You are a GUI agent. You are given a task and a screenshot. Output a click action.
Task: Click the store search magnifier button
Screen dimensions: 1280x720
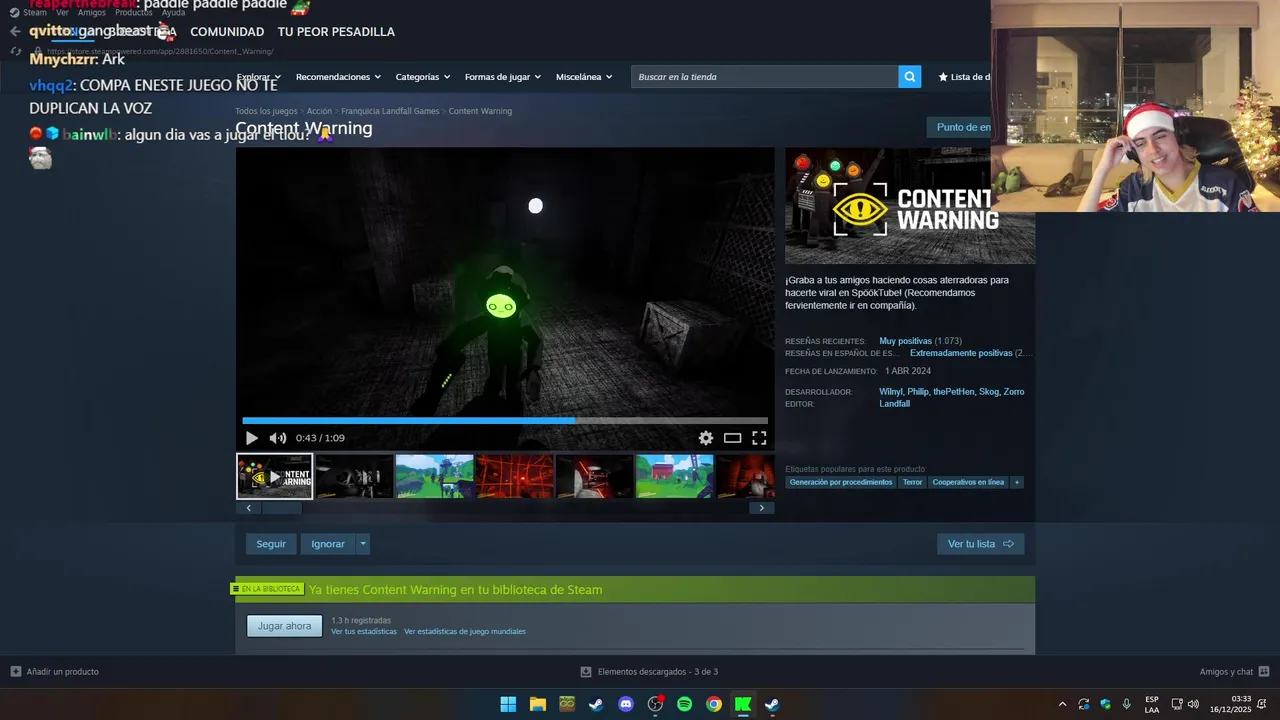point(909,77)
